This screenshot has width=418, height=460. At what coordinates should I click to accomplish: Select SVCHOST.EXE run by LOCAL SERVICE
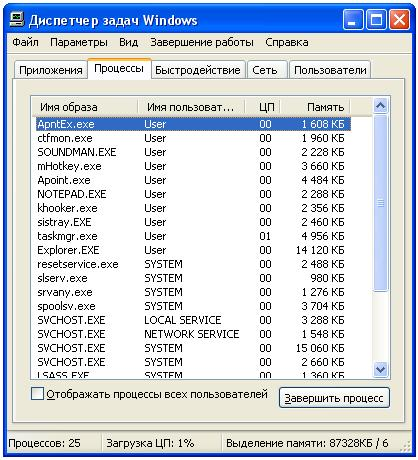pyautogui.click(x=193, y=320)
